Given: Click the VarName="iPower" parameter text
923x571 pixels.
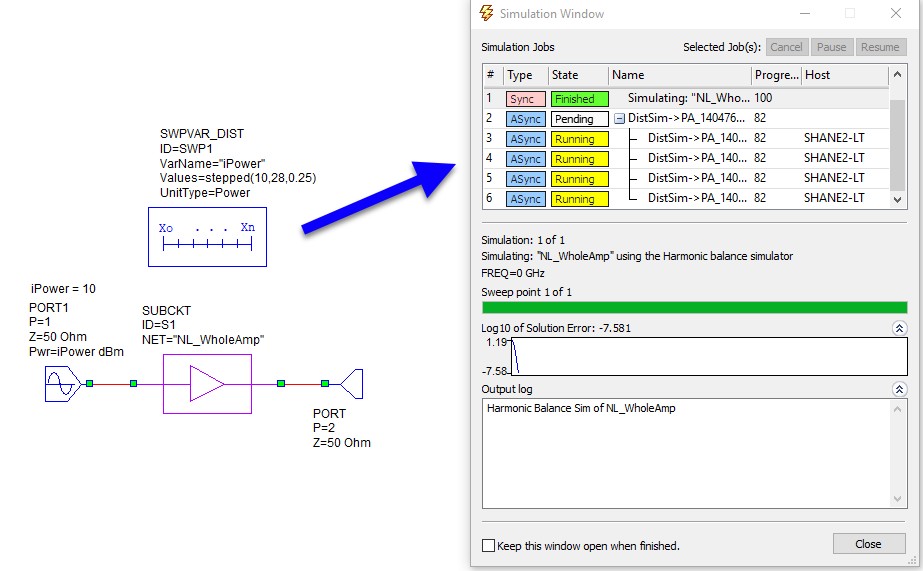Looking at the screenshot, I should [213, 163].
